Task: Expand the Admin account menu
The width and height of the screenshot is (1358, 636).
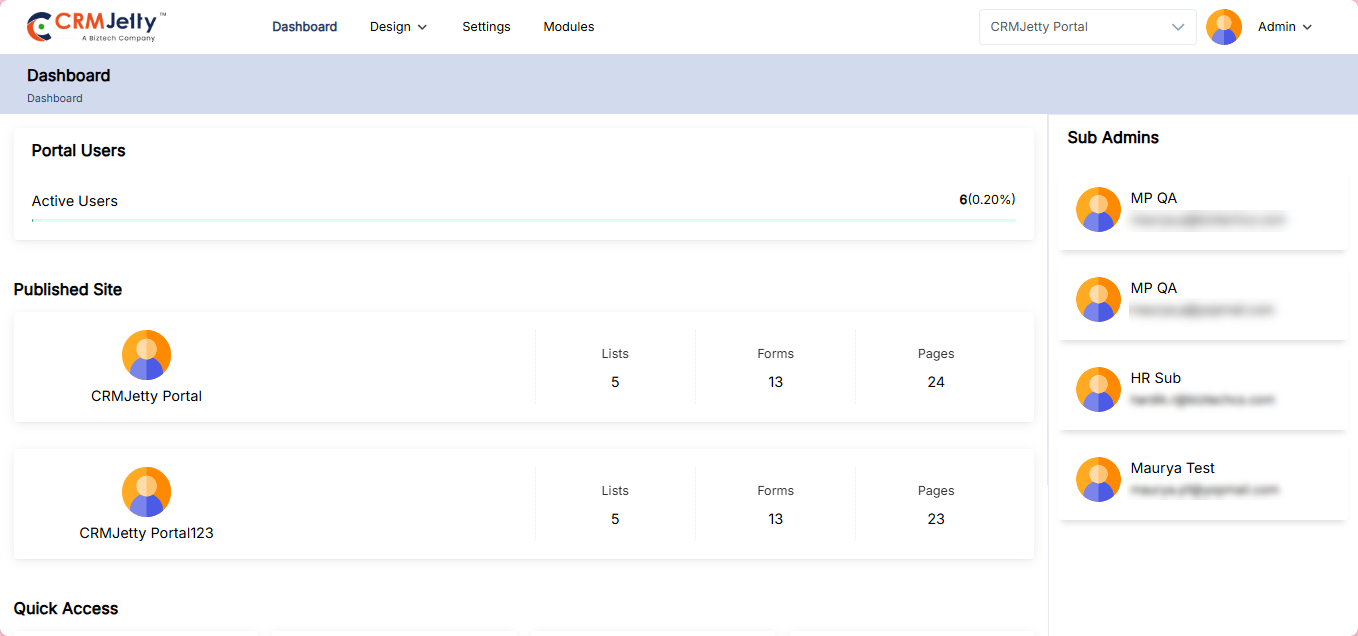Action: coord(1284,27)
